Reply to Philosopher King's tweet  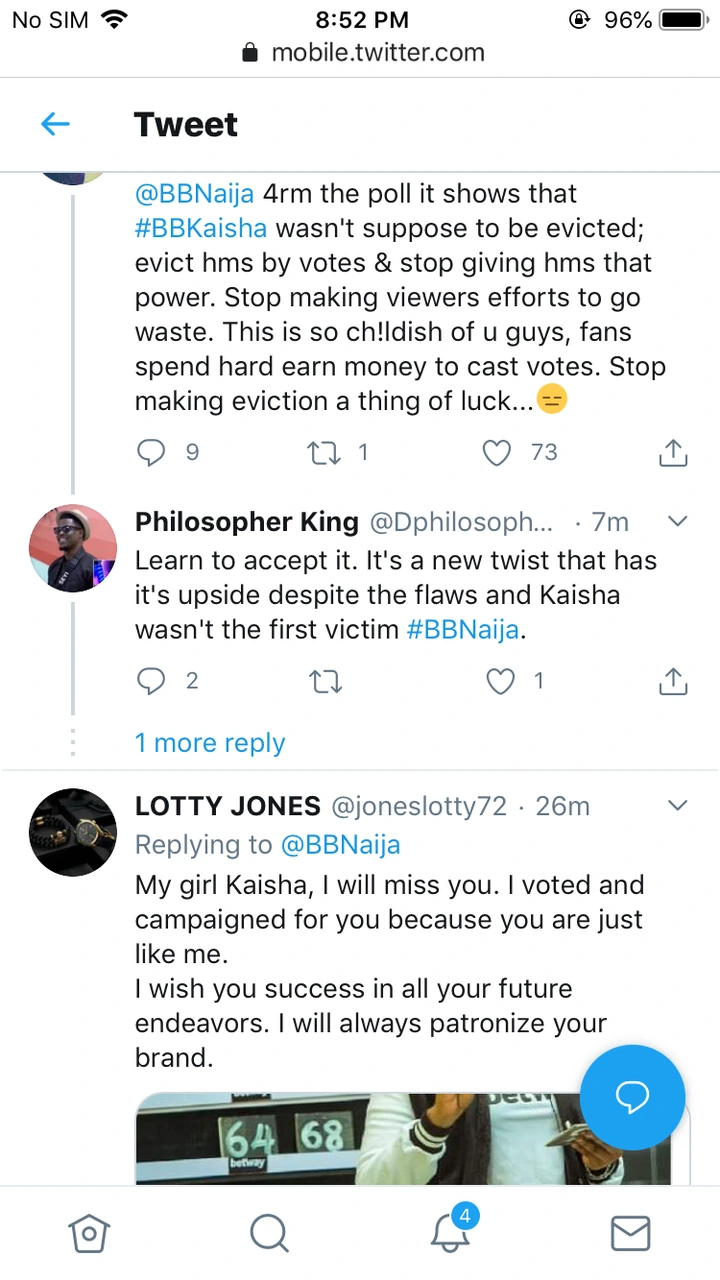coord(151,682)
